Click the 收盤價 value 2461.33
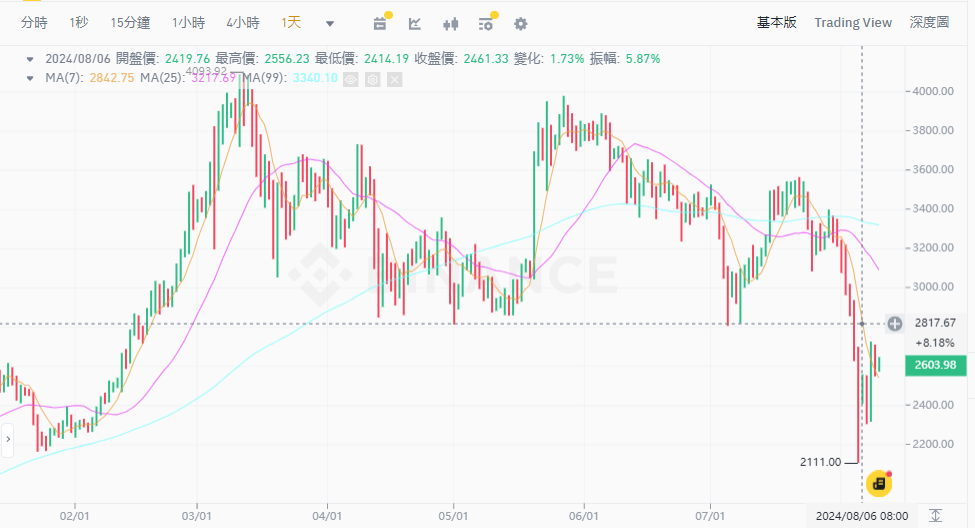The width and height of the screenshot is (975, 528). [x=486, y=58]
